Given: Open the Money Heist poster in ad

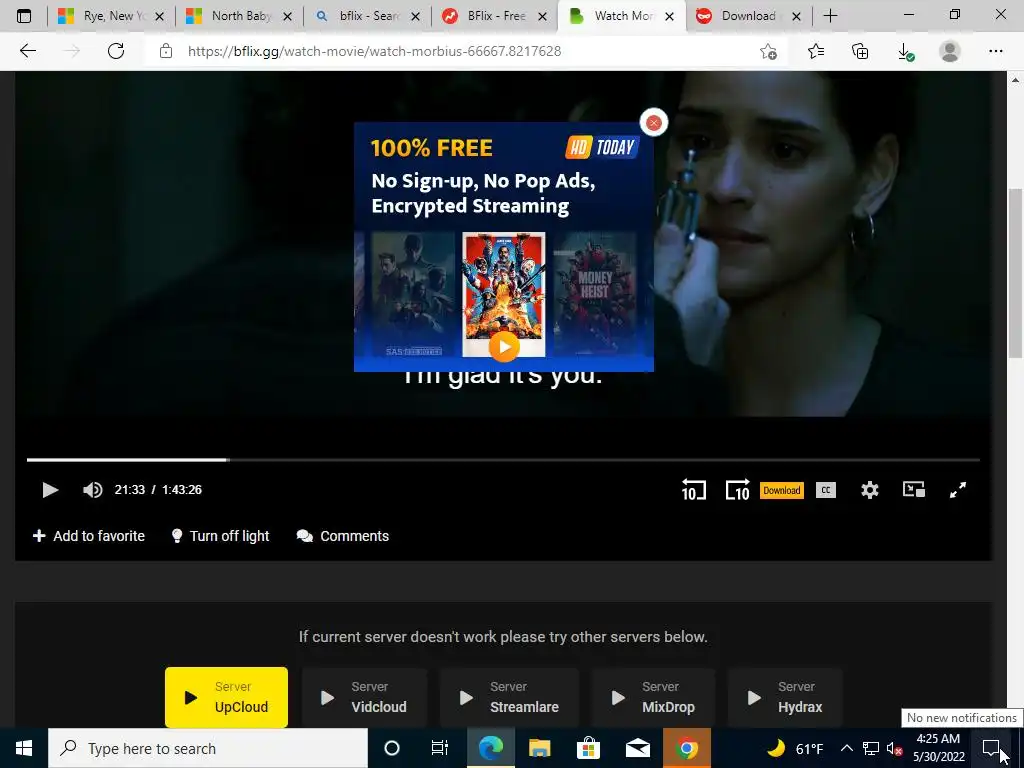Looking at the screenshot, I should tap(594, 294).
